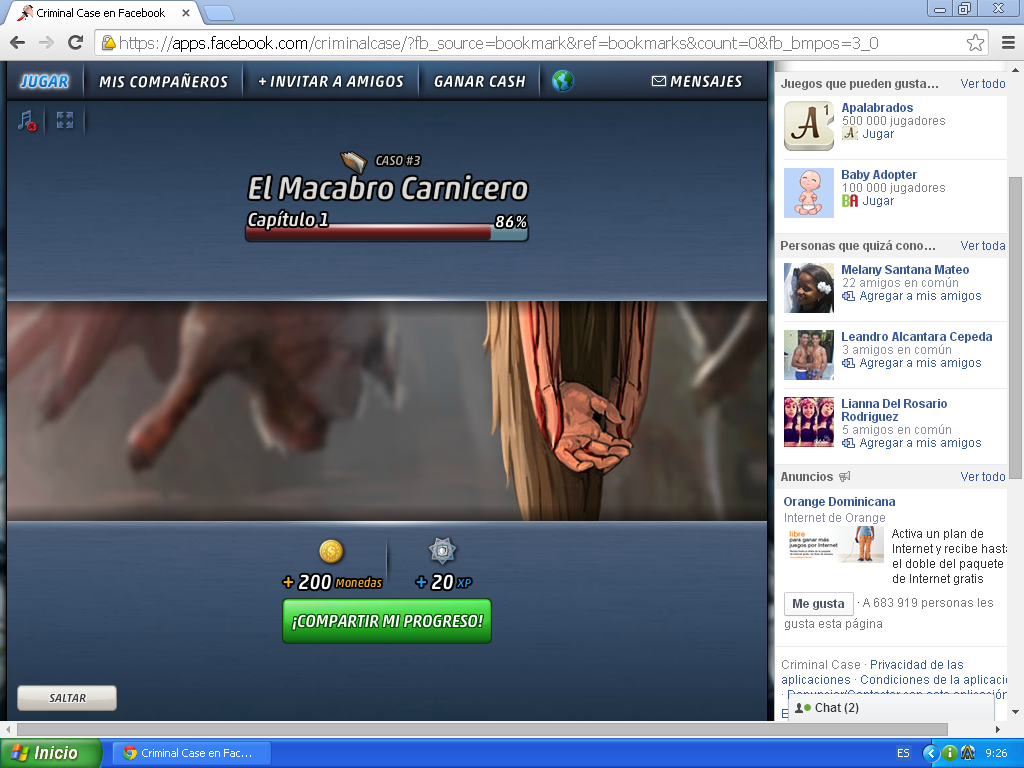
Task: Expand hidden system tray icons
Action: tap(931, 753)
